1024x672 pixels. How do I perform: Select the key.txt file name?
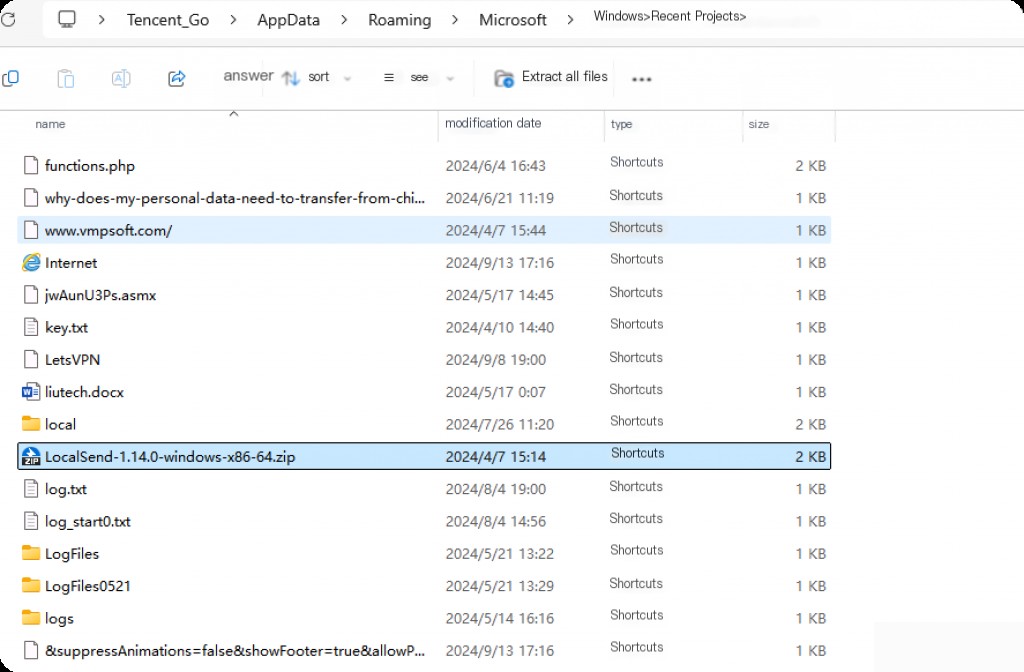[x=66, y=328]
